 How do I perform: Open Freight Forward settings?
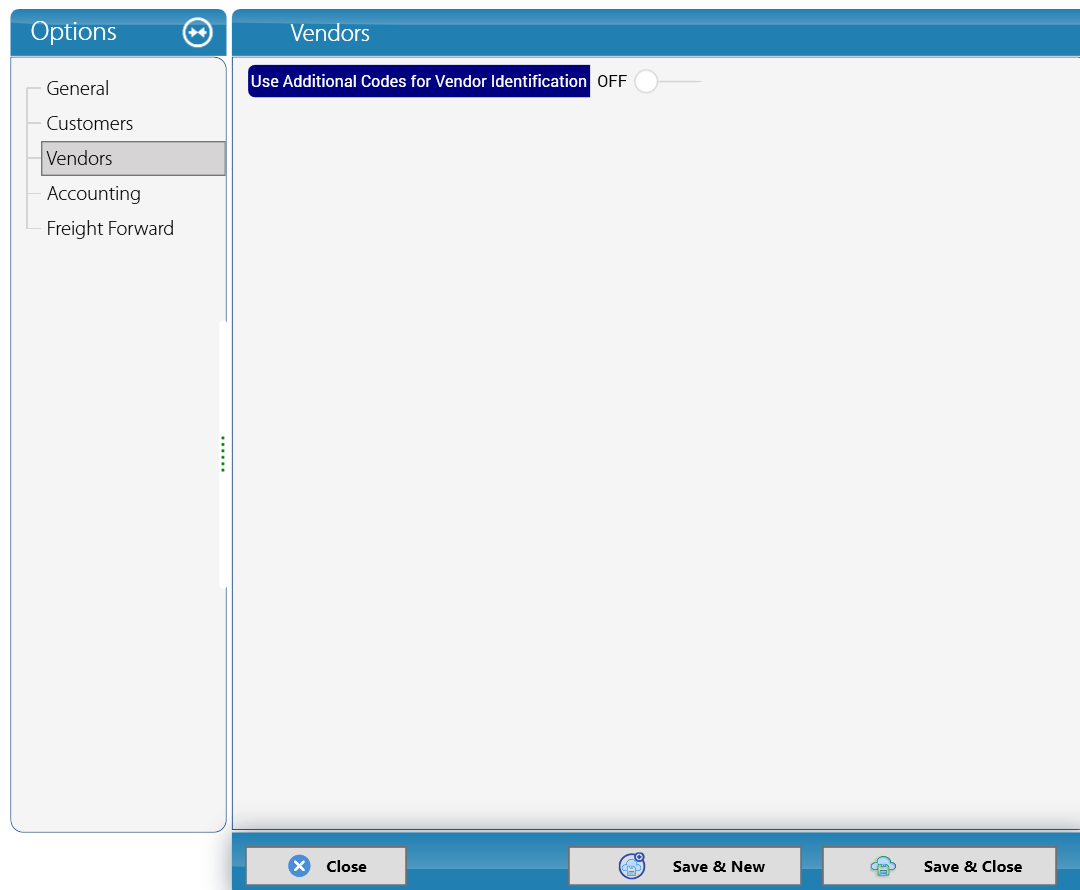(110, 229)
